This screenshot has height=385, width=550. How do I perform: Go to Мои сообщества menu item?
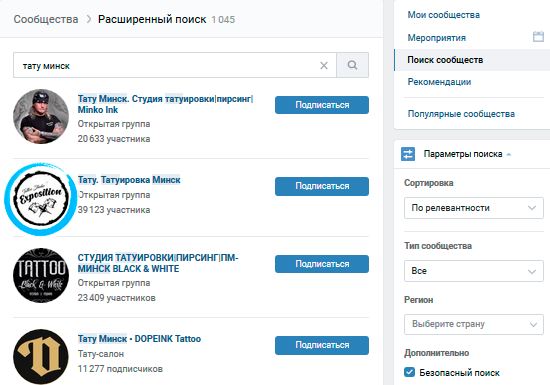click(x=443, y=15)
